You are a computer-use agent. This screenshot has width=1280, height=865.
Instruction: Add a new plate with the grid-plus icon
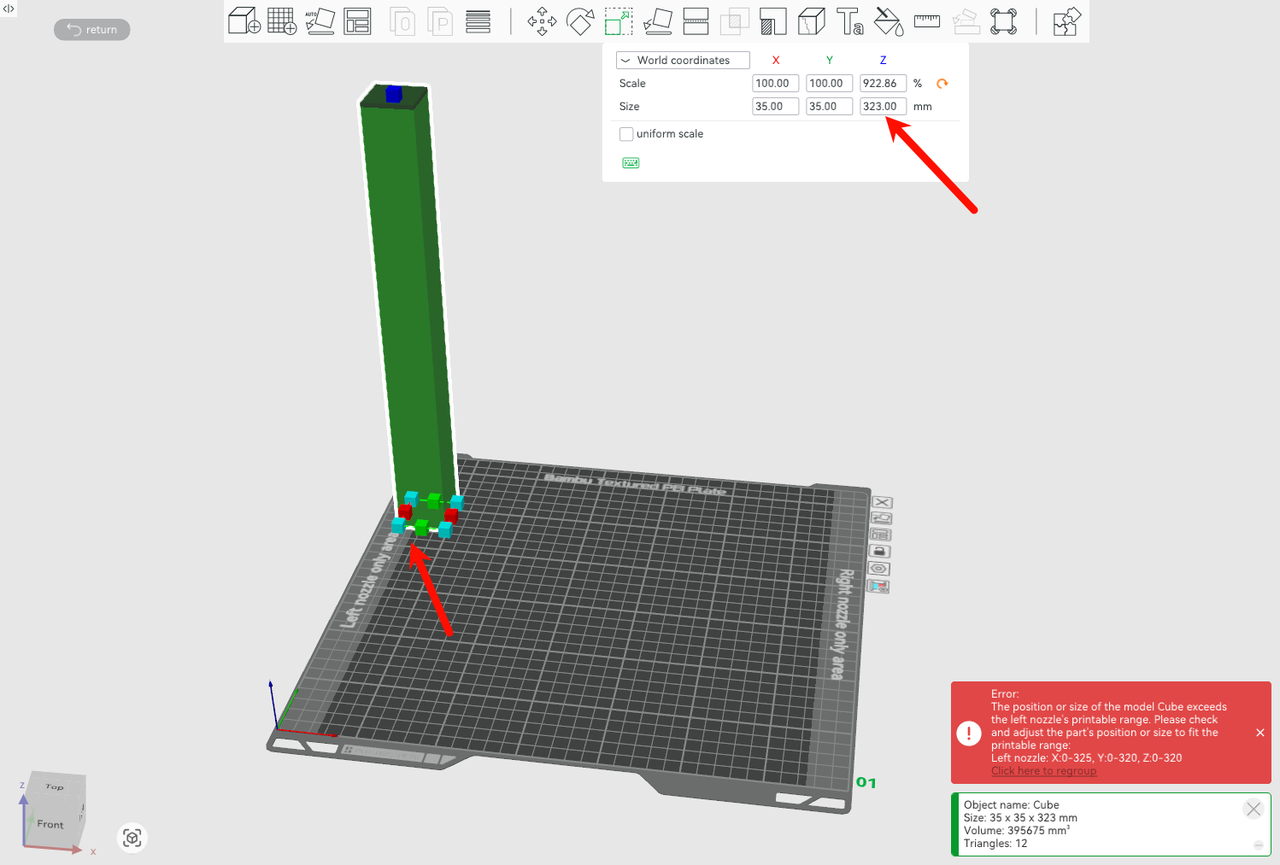click(x=282, y=21)
